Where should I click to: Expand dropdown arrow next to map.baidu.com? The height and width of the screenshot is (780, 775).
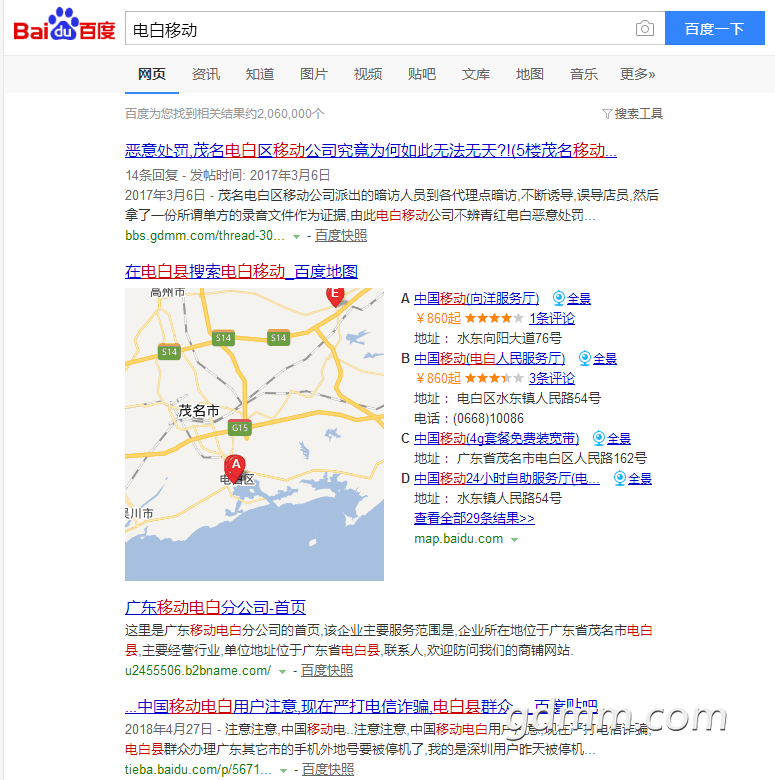tap(514, 540)
